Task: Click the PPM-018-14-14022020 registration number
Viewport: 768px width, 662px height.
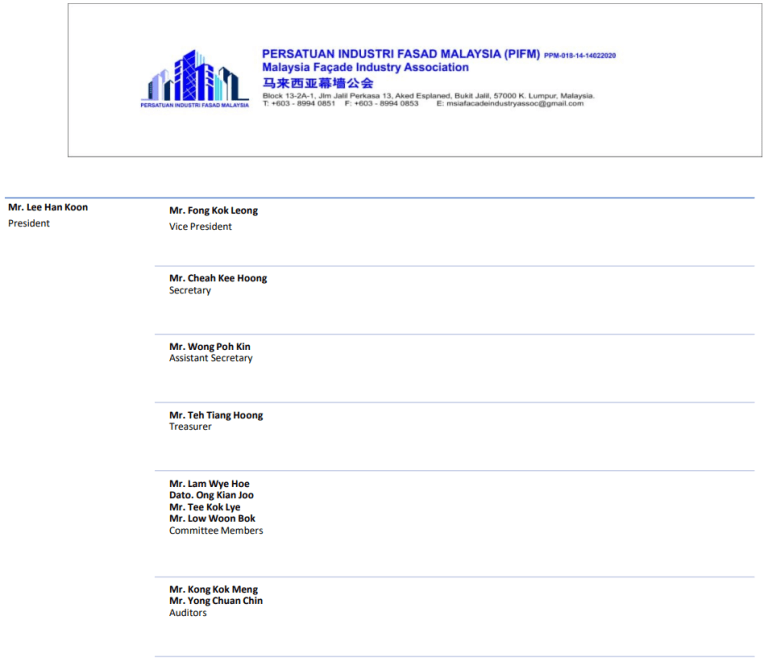Action: (580, 56)
